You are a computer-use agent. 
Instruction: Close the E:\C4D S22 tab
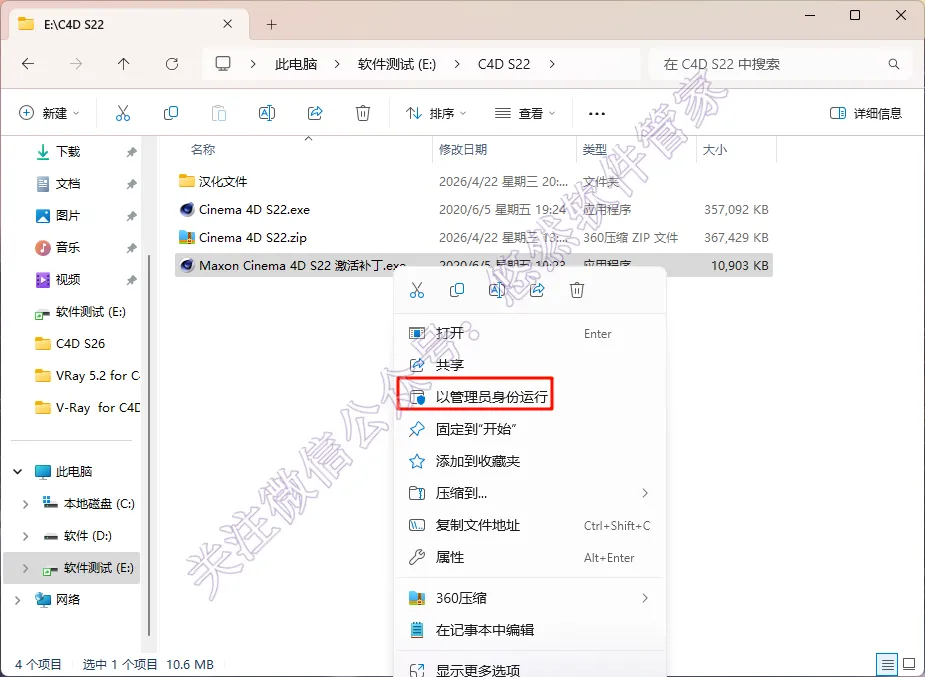[x=228, y=24]
